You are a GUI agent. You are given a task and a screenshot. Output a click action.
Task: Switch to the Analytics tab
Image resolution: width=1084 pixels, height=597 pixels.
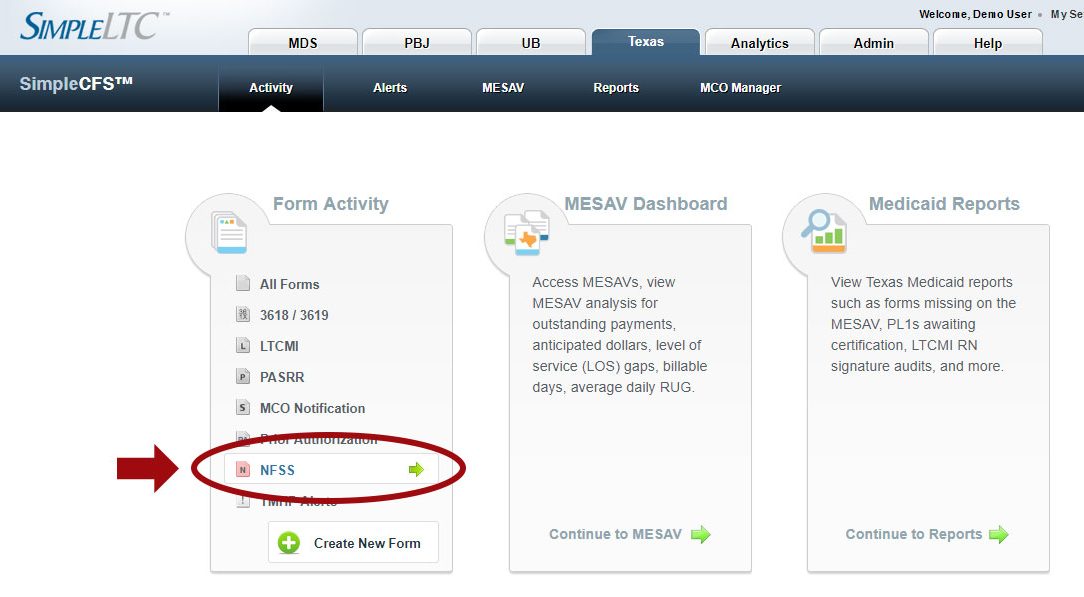click(759, 43)
